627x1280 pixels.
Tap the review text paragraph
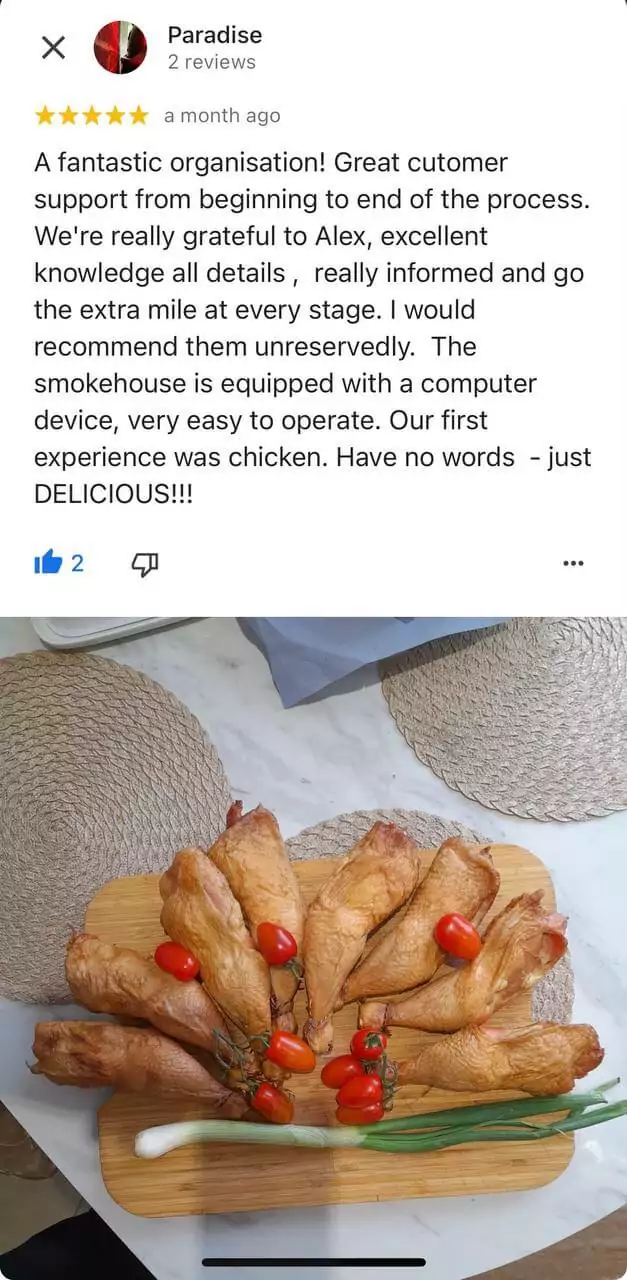pyautogui.click(x=313, y=327)
